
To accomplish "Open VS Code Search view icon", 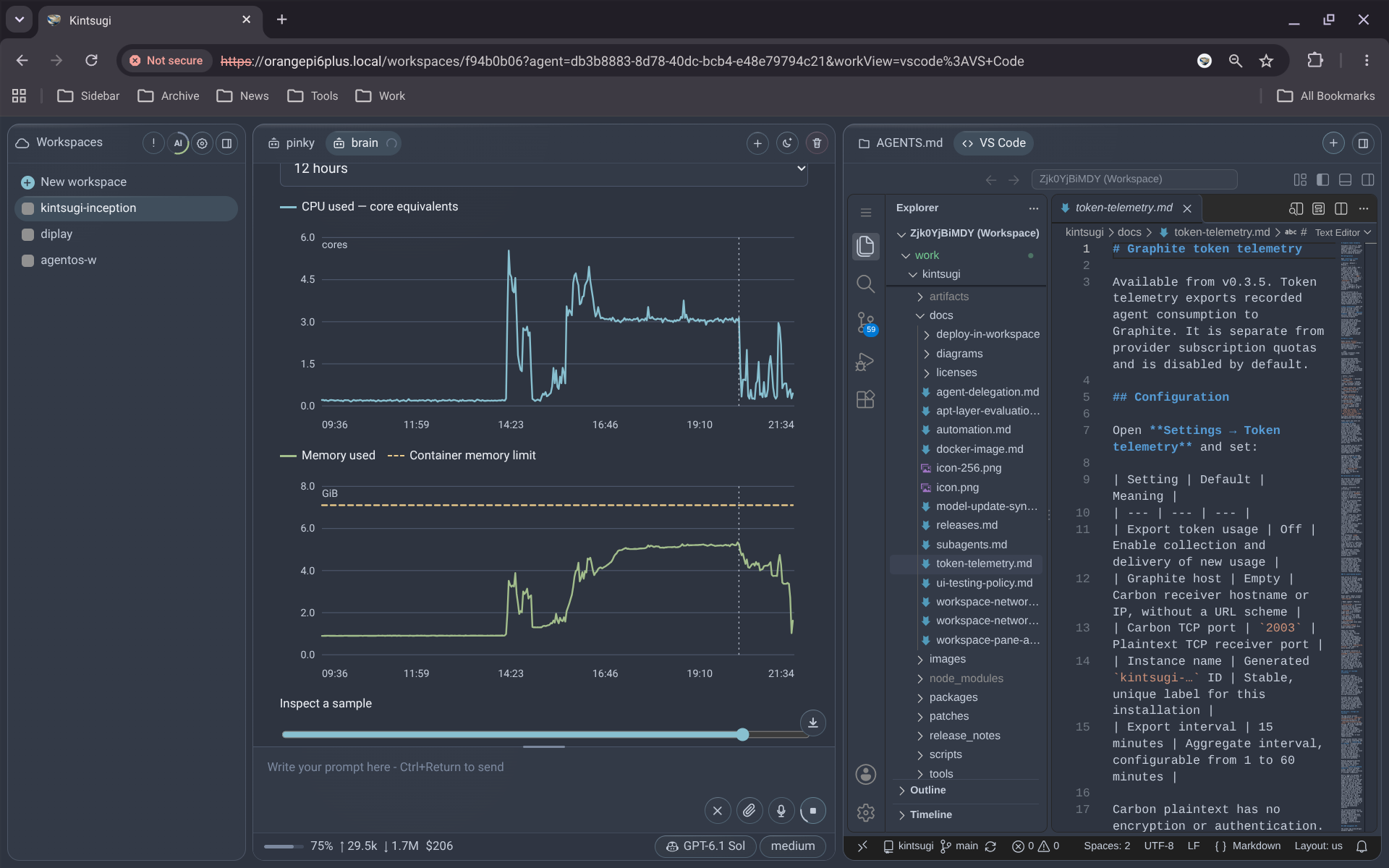I will (x=865, y=284).
